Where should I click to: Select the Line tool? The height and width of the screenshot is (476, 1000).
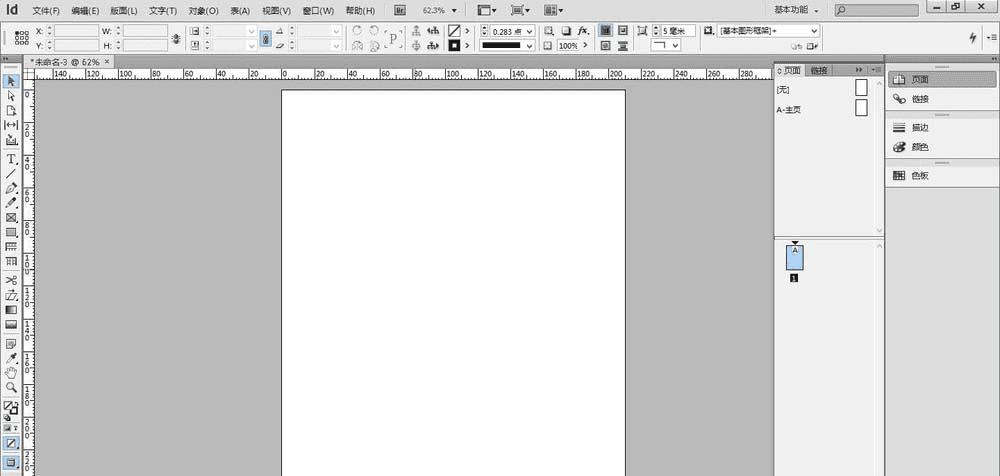tap(12, 173)
